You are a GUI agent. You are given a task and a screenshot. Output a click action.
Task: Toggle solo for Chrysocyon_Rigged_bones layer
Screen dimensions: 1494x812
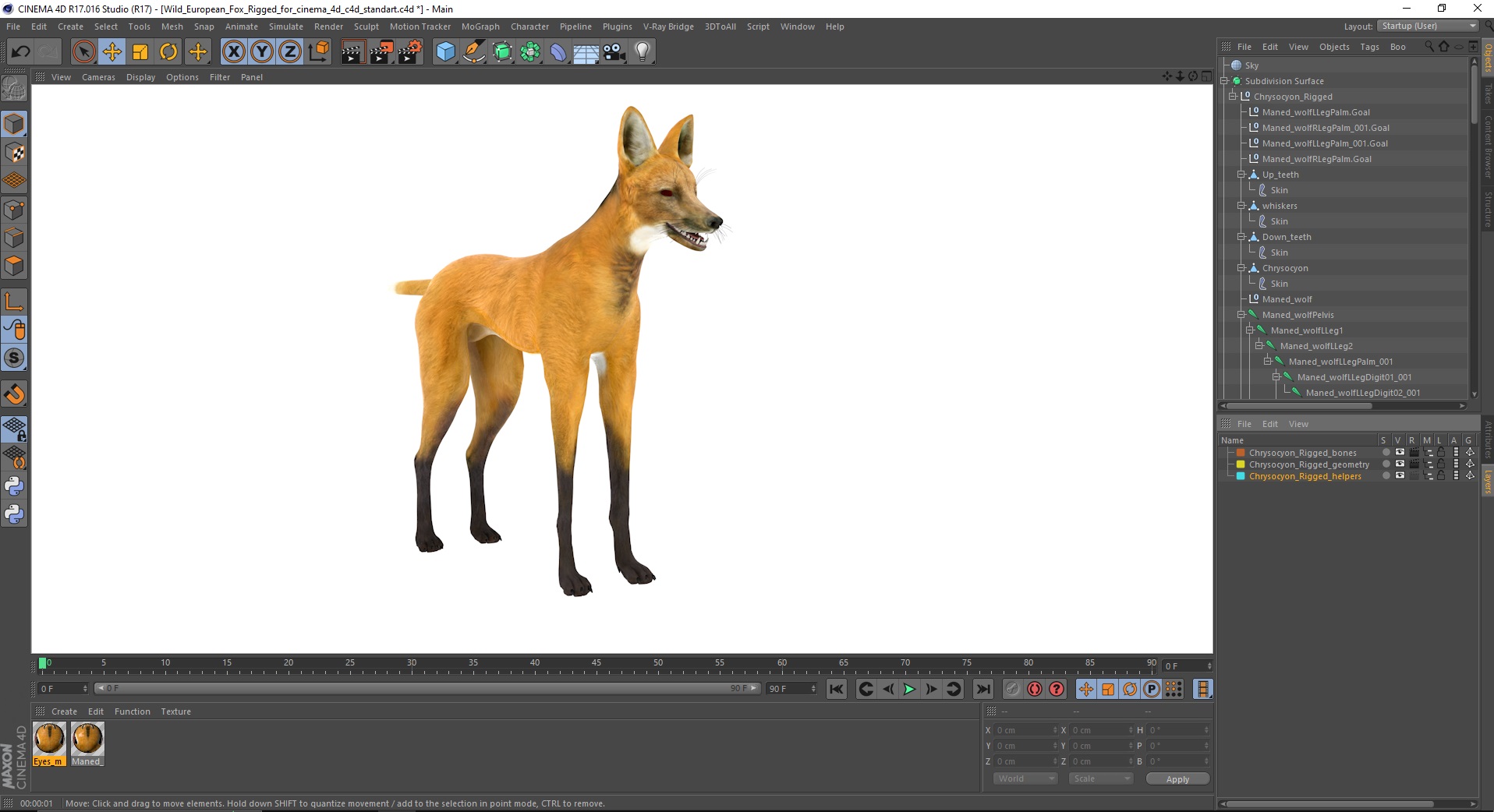[1386, 453]
